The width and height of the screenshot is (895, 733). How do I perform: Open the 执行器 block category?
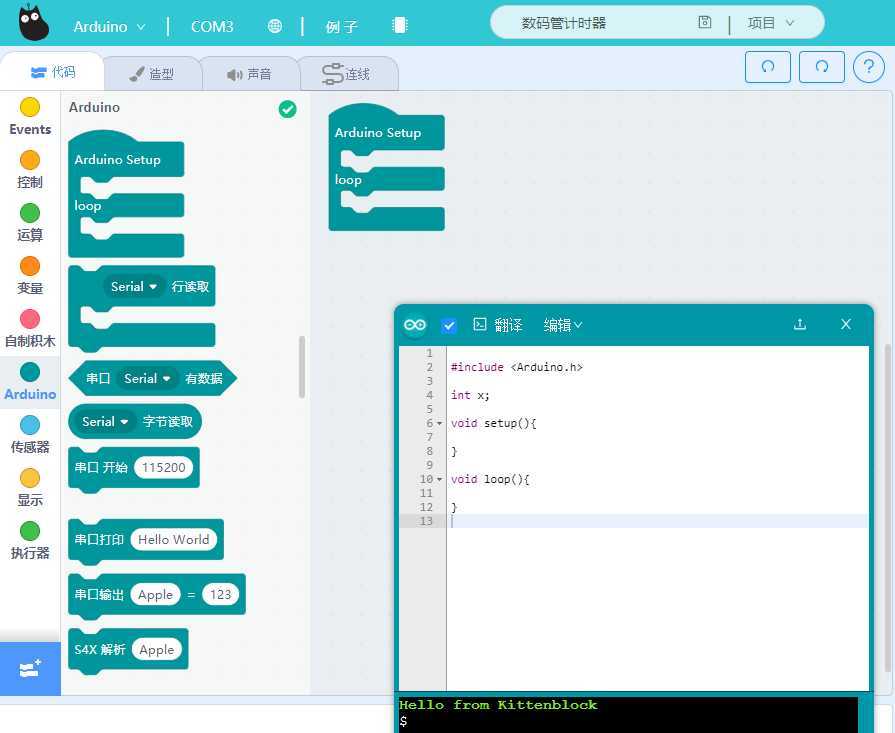pos(30,541)
